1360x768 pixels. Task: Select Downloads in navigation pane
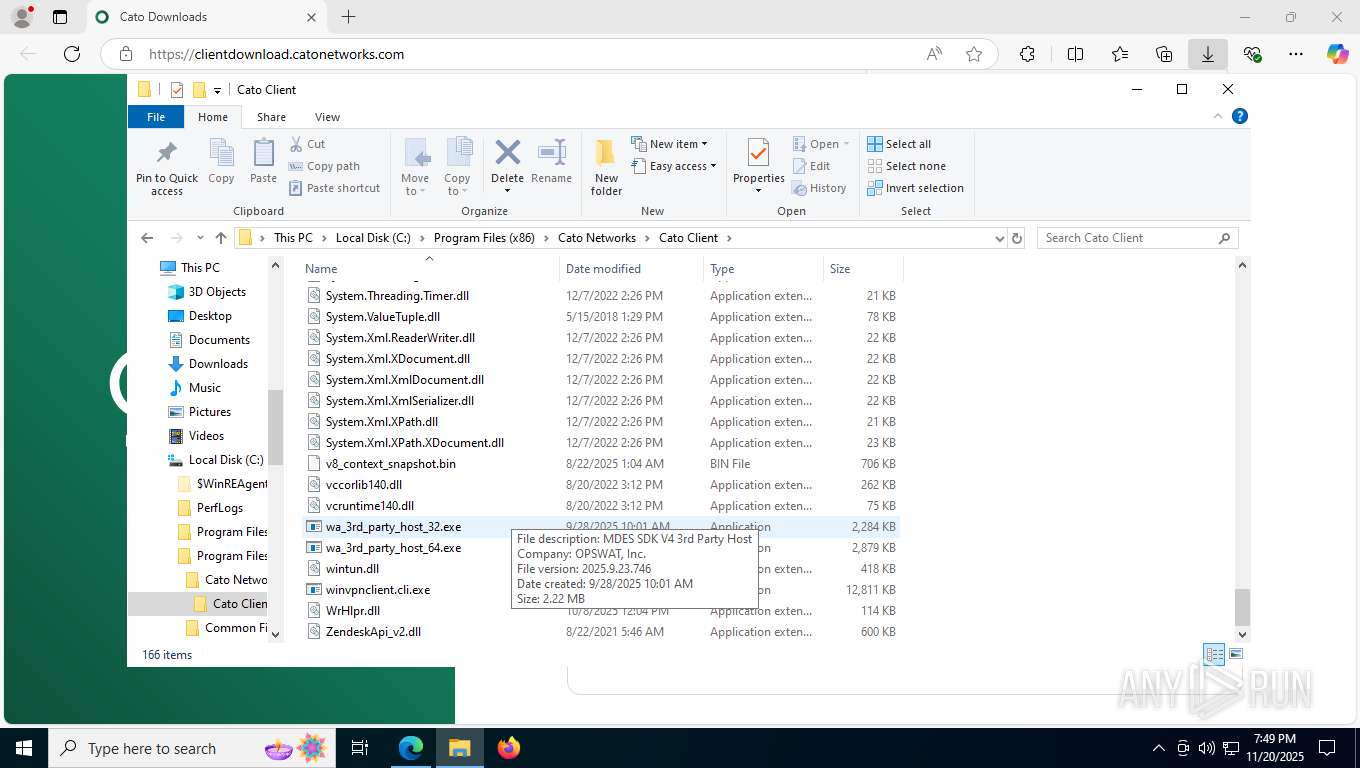[x=218, y=364]
